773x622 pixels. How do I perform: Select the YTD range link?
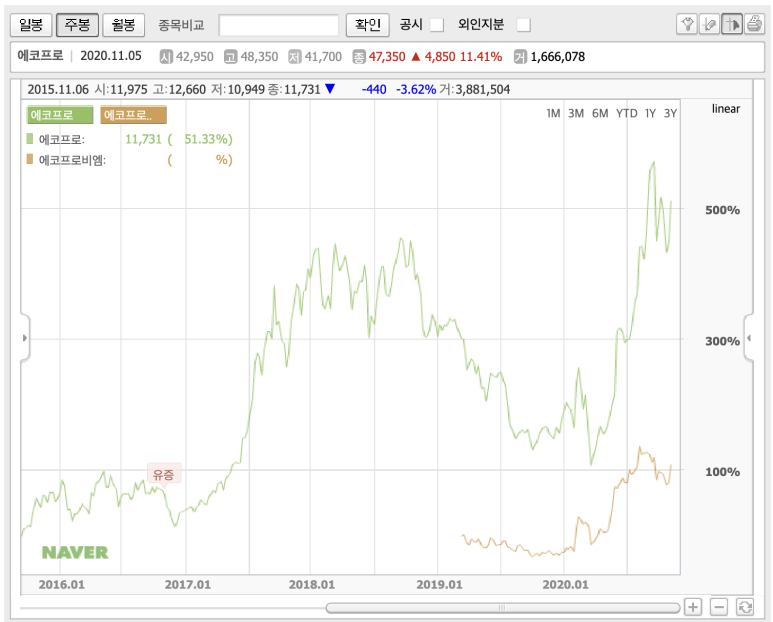tap(627, 113)
